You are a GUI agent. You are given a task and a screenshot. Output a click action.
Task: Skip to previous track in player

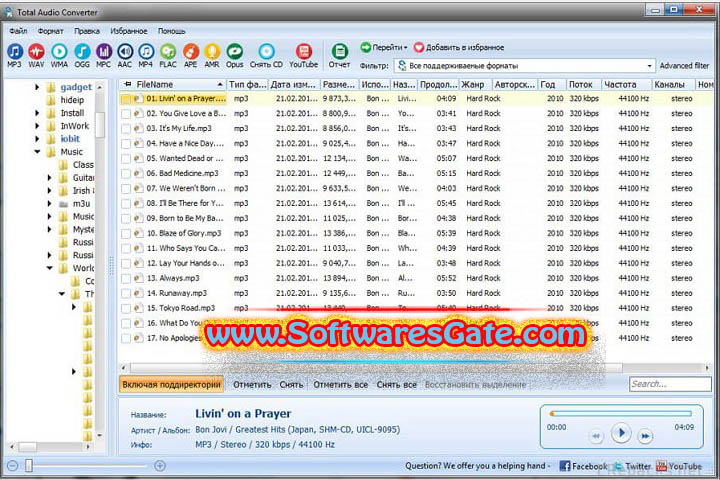coord(596,436)
